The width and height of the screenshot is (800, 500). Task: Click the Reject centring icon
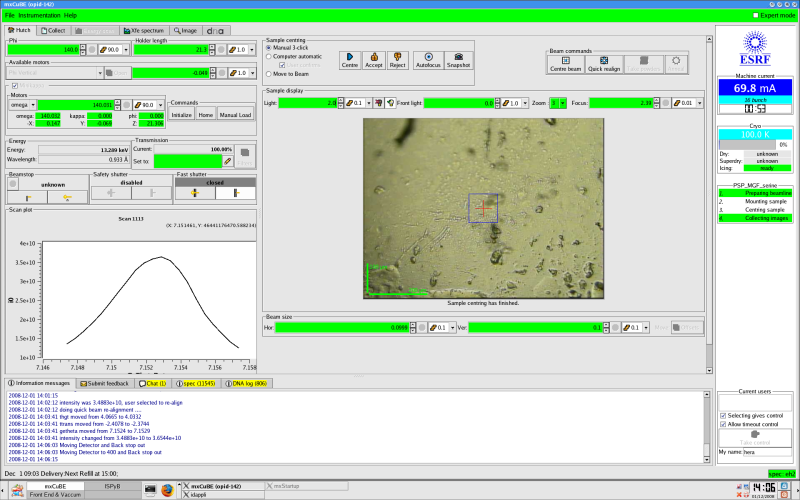click(x=396, y=61)
